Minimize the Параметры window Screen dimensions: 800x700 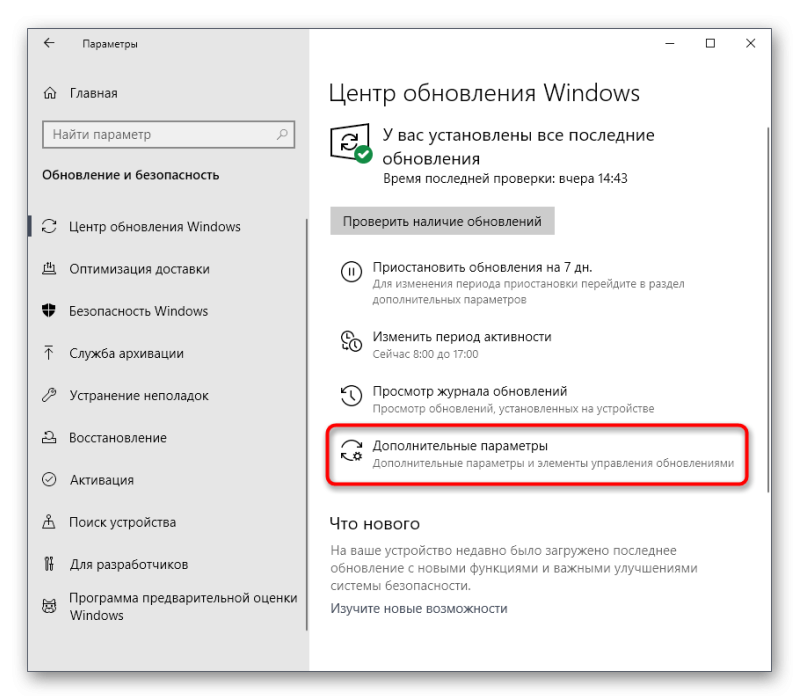670,43
